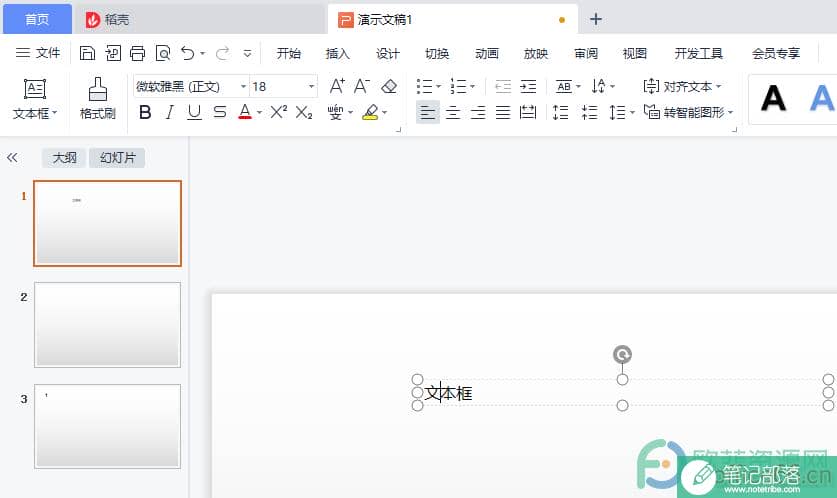Click the distributed alignment icon
Image resolution: width=837 pixels, height=498 pixels.
point(528,112)
